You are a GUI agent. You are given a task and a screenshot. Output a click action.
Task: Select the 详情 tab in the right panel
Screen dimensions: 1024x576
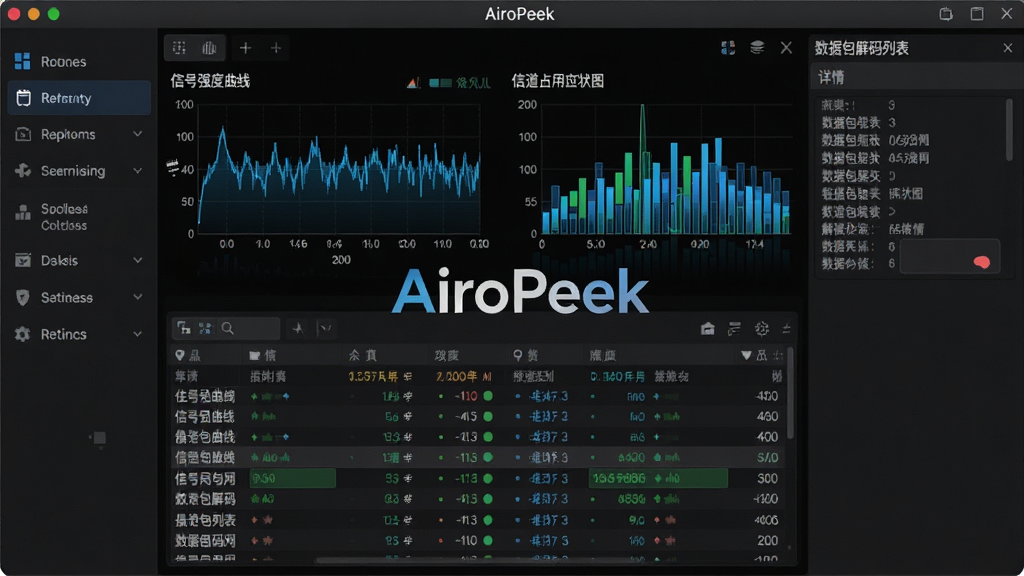(831, 78)
